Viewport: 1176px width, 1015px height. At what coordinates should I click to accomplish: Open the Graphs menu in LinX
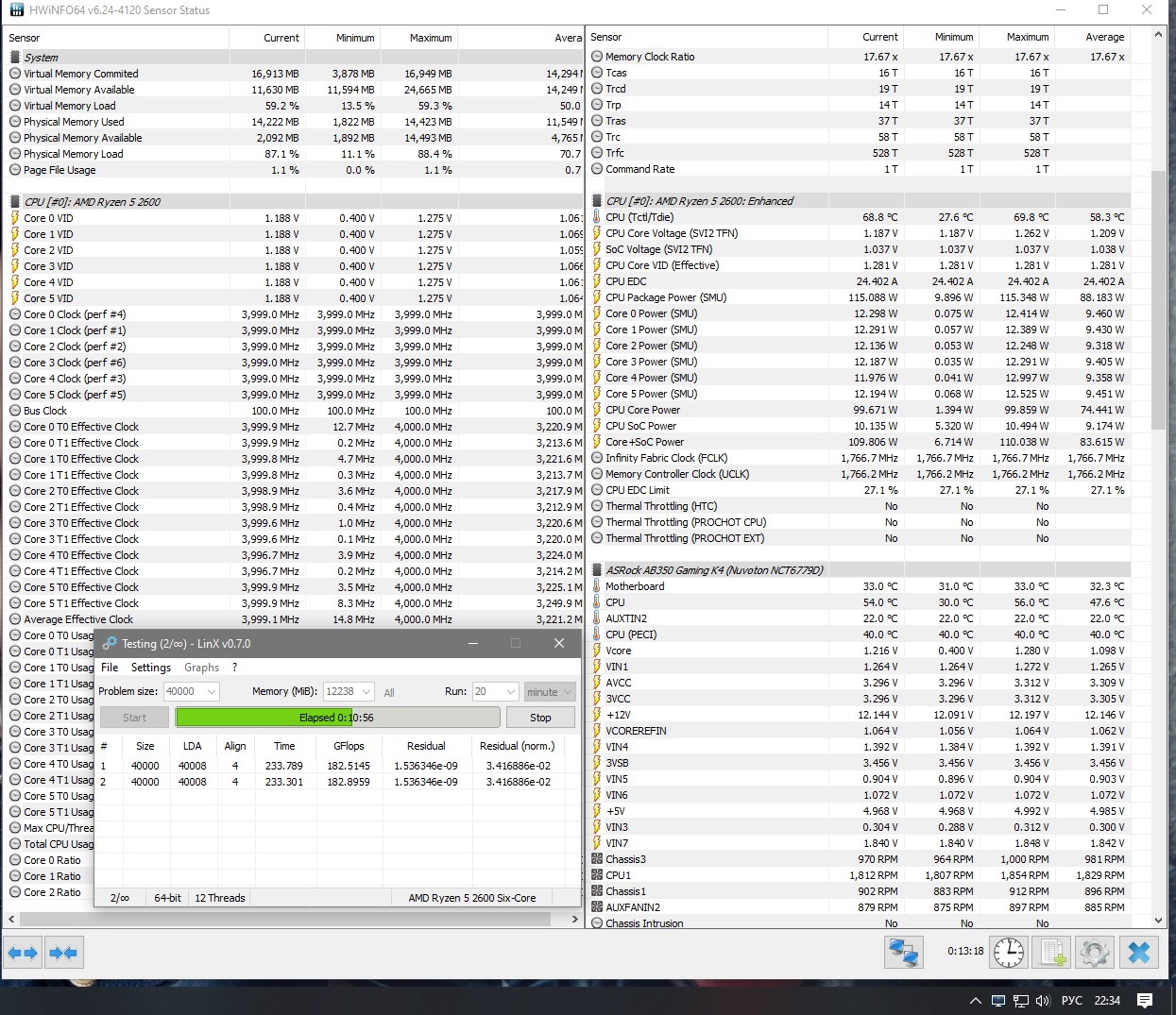201,668
